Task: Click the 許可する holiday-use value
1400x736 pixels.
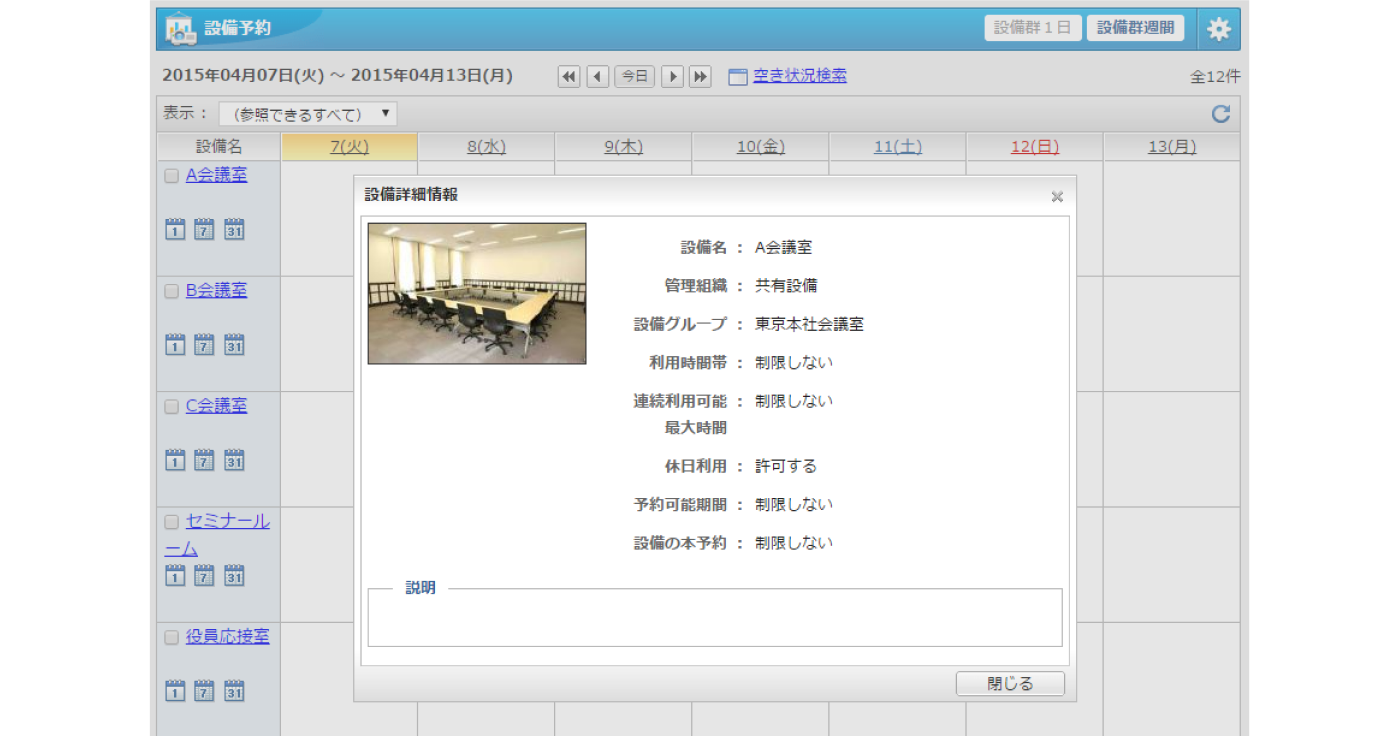Action: [786, 466]
